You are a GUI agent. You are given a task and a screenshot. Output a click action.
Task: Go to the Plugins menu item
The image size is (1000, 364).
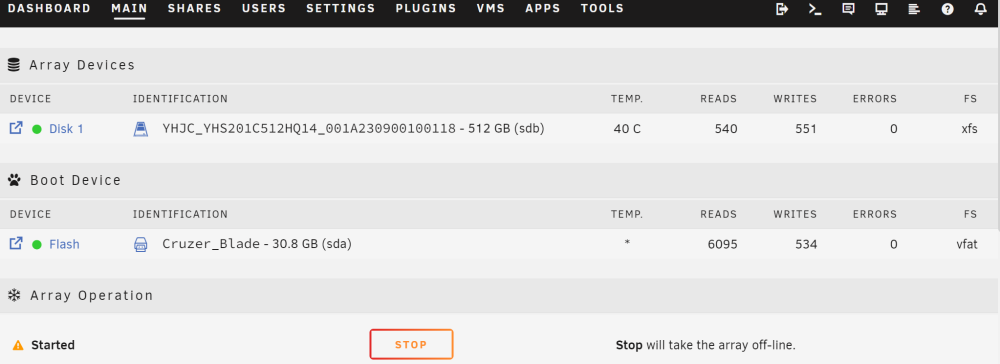pos(426,9)
